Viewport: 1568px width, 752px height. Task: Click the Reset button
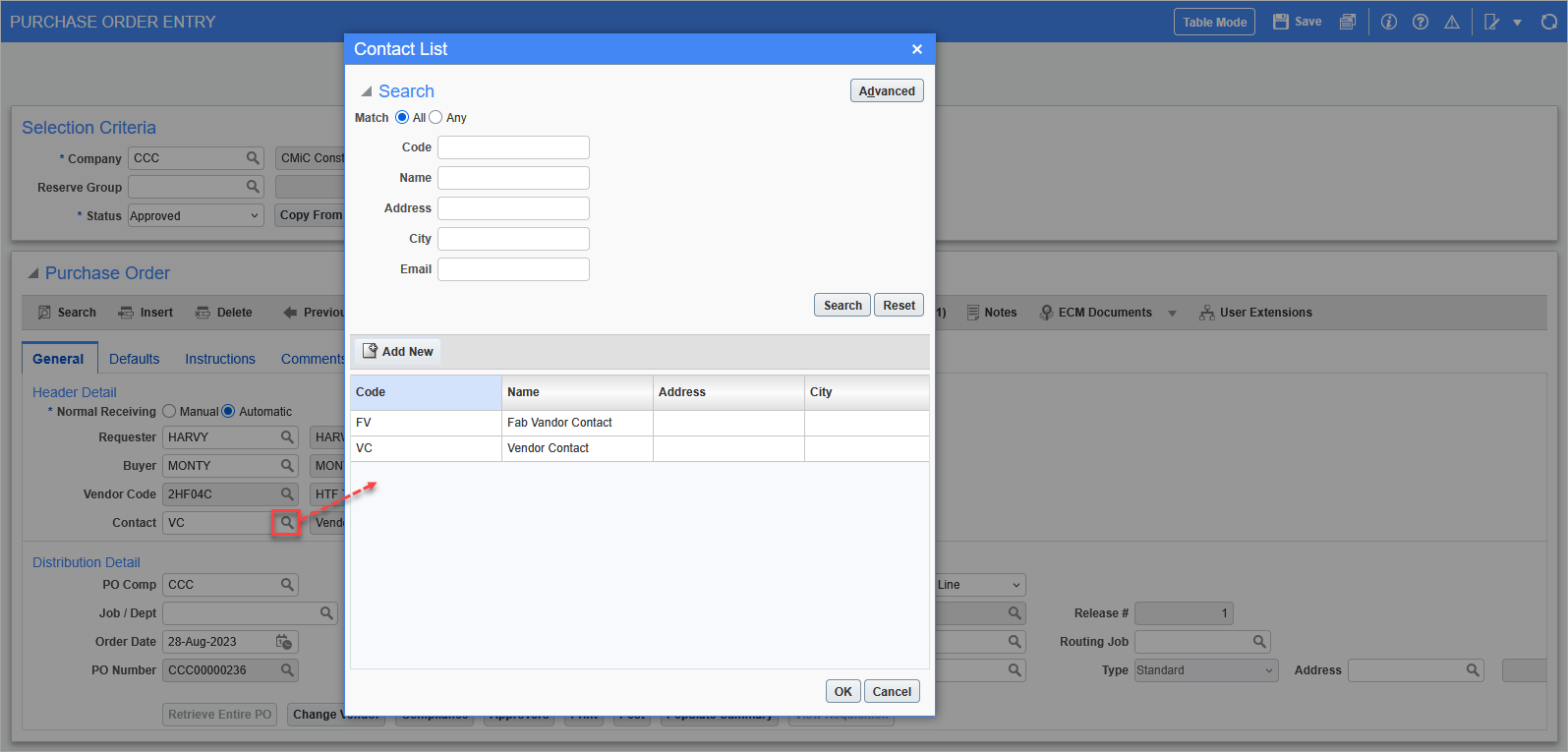point(899,305)
